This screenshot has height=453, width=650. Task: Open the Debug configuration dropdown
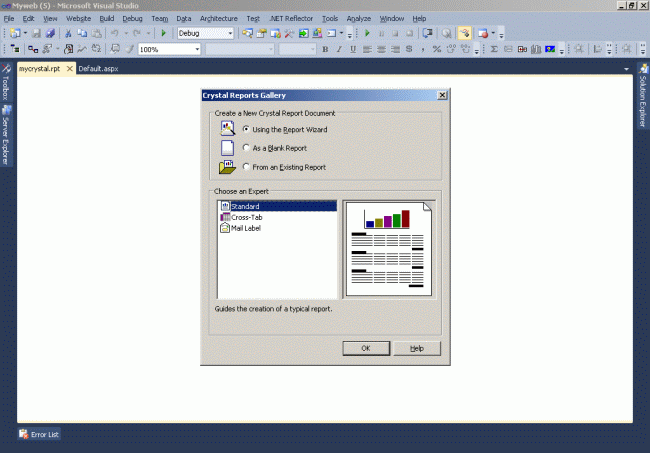pyautogui.click(x=230, y=33)
